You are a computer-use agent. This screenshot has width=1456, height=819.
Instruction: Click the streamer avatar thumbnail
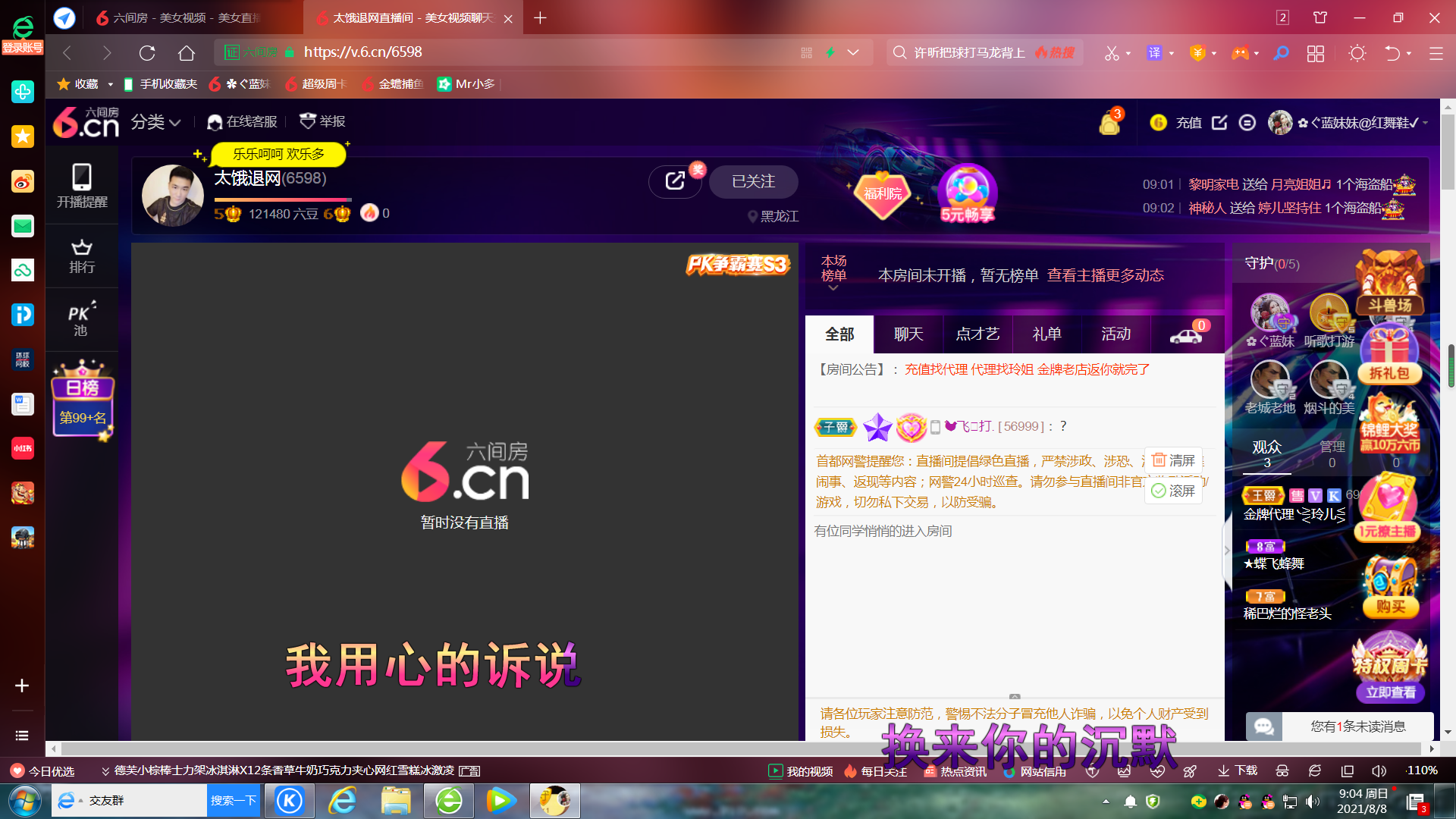click(x=173, y=196)
